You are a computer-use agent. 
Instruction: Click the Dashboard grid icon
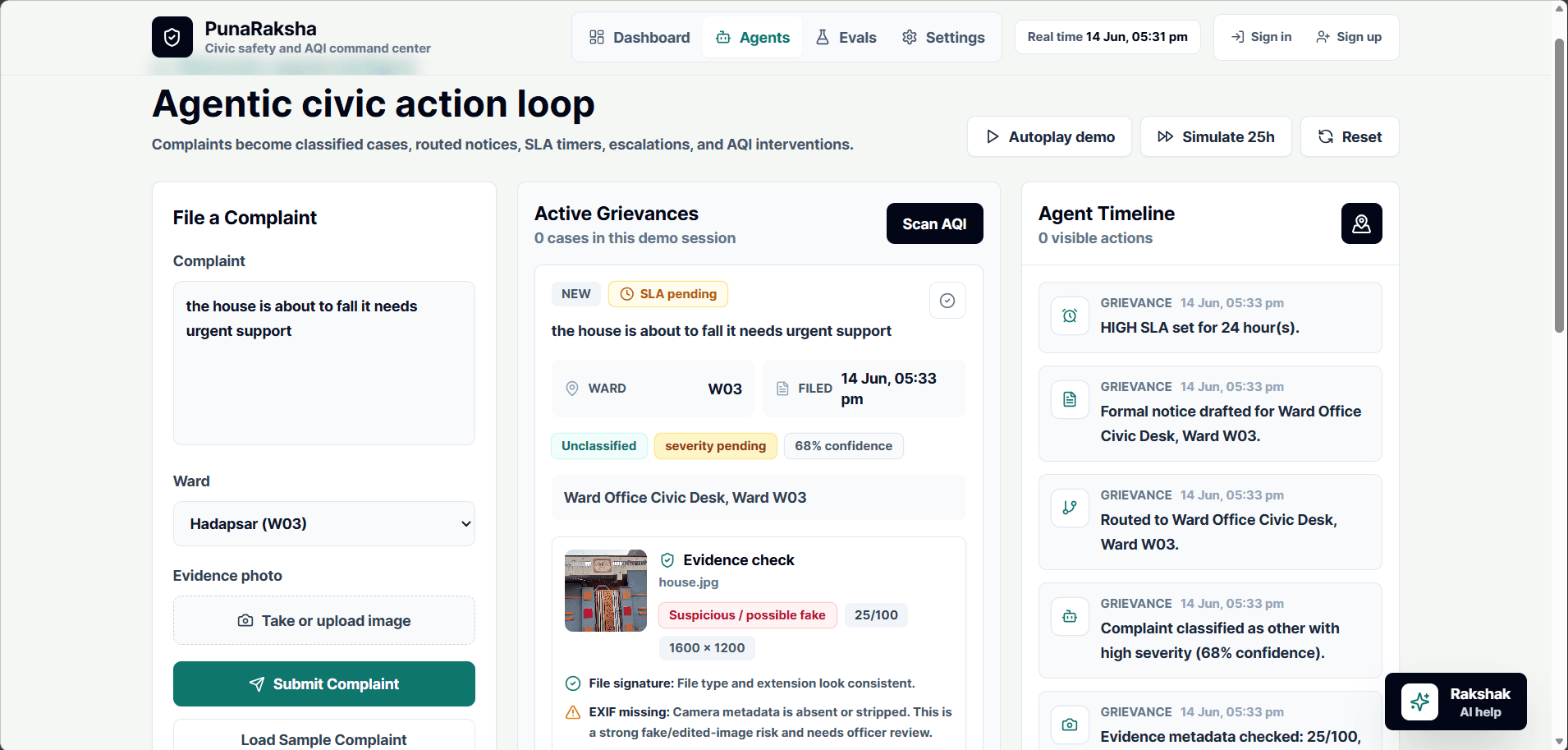point(597,37)
